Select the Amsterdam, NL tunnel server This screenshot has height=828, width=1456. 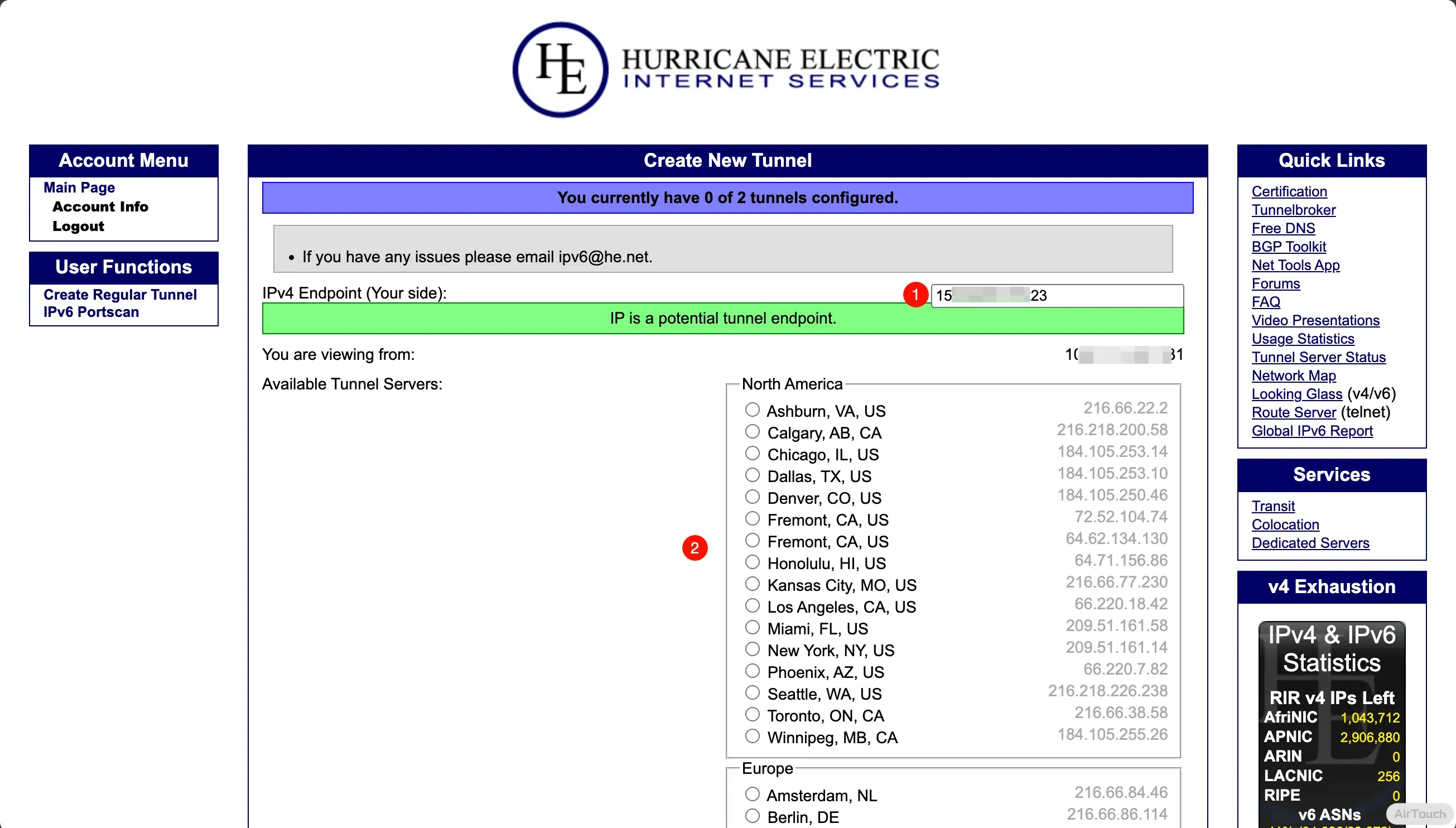pos(752,794)
